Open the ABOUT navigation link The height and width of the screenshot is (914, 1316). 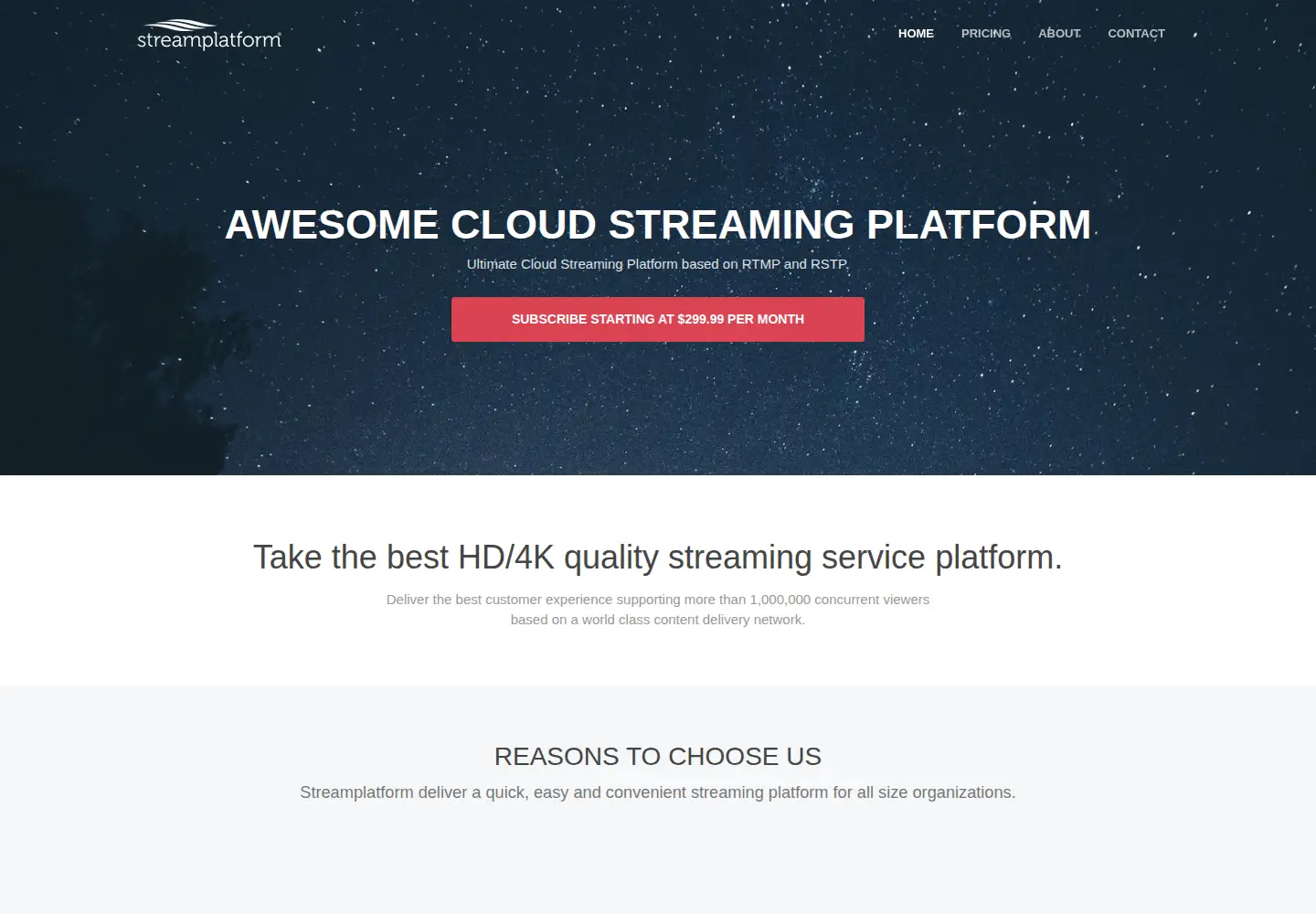coord(1059,33)
